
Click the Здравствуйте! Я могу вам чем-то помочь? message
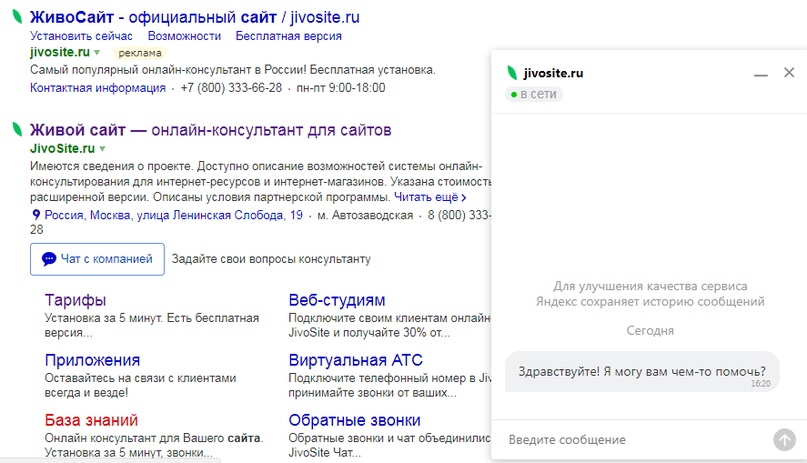pyautogui.click(x=642, y=372)
